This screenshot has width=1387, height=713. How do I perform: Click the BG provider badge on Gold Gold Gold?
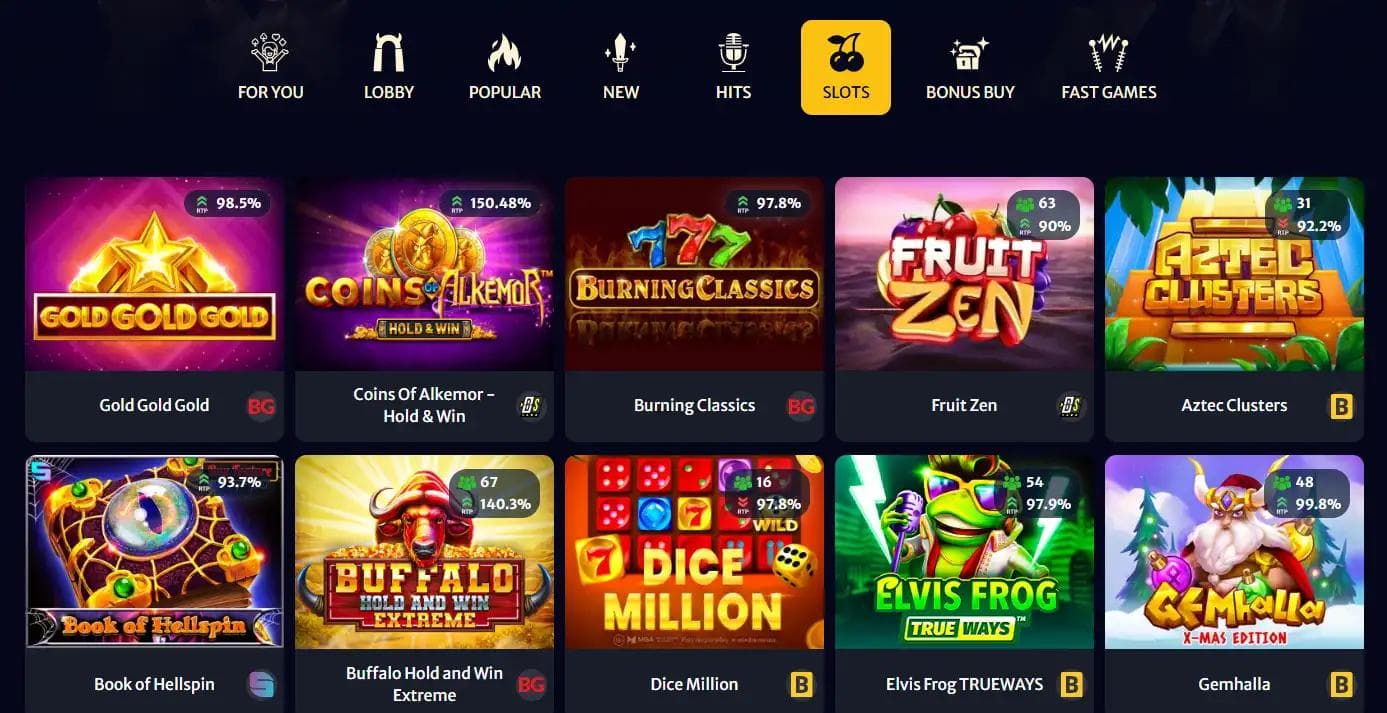click(x=262, y=406)
